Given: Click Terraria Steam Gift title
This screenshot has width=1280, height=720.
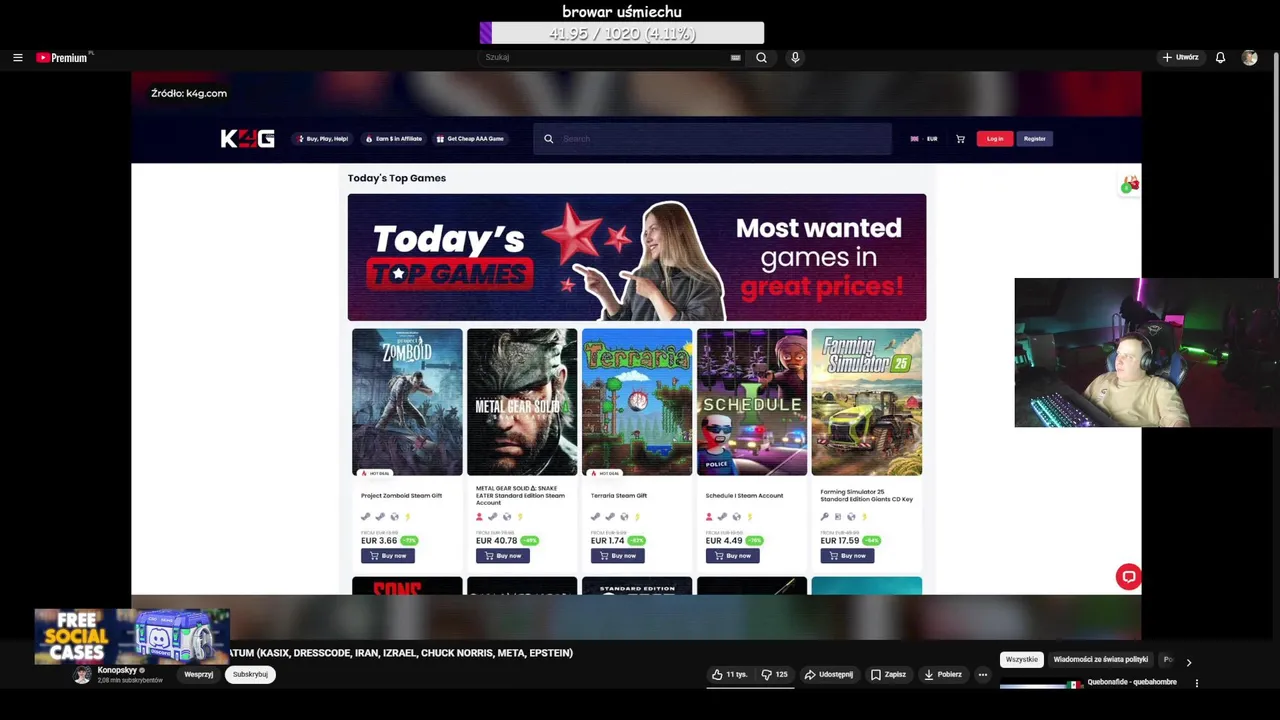Looking at the screenshot, I should tap(618, 495).
